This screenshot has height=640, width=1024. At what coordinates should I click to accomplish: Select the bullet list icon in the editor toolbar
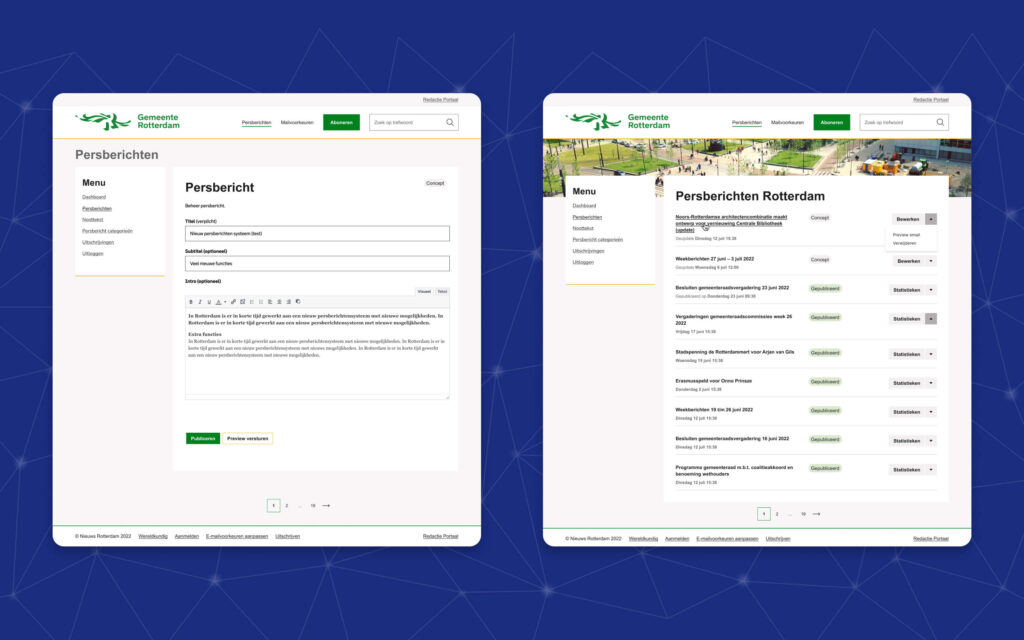tap(252, 301)
